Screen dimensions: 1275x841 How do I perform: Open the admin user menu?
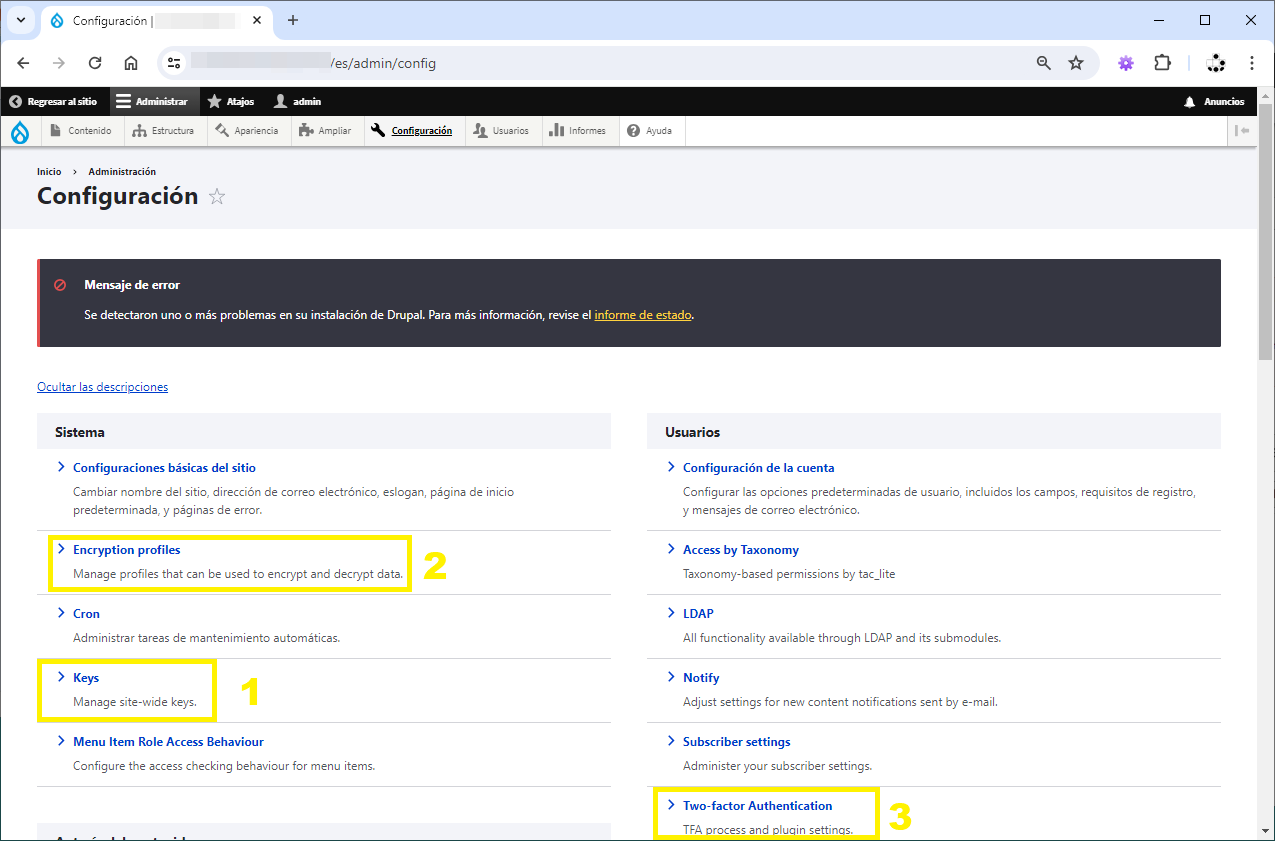pyautogui.click(x=298, y=102)
